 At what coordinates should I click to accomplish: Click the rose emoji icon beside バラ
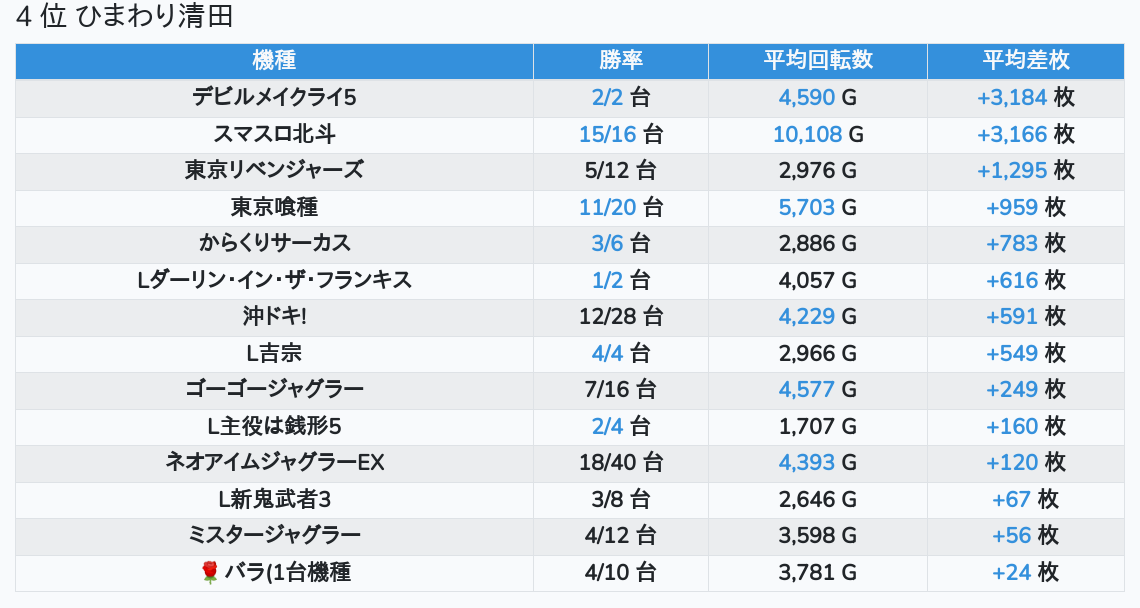pyautogui.click(x=209, y=572)
